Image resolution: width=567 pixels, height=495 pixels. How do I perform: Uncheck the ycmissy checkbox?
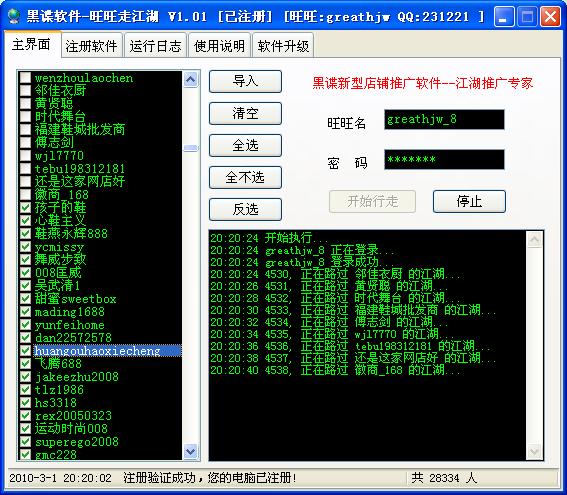tap(25, 247)
